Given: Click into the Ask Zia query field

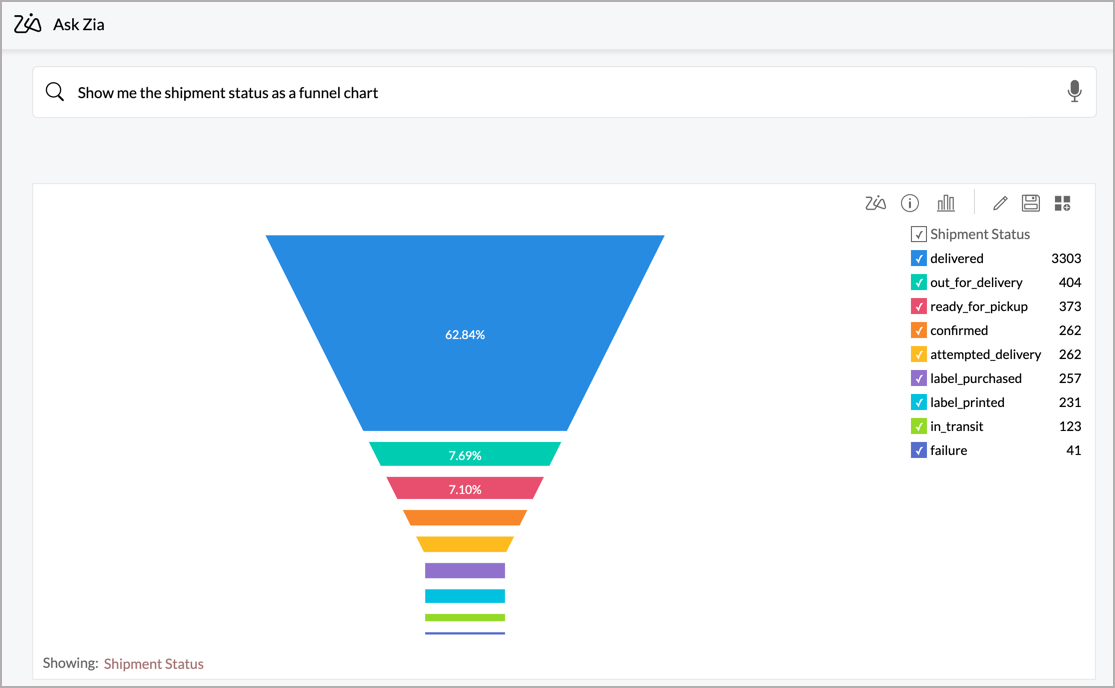Looking at the screenshot, I should (x=560, y=92).
